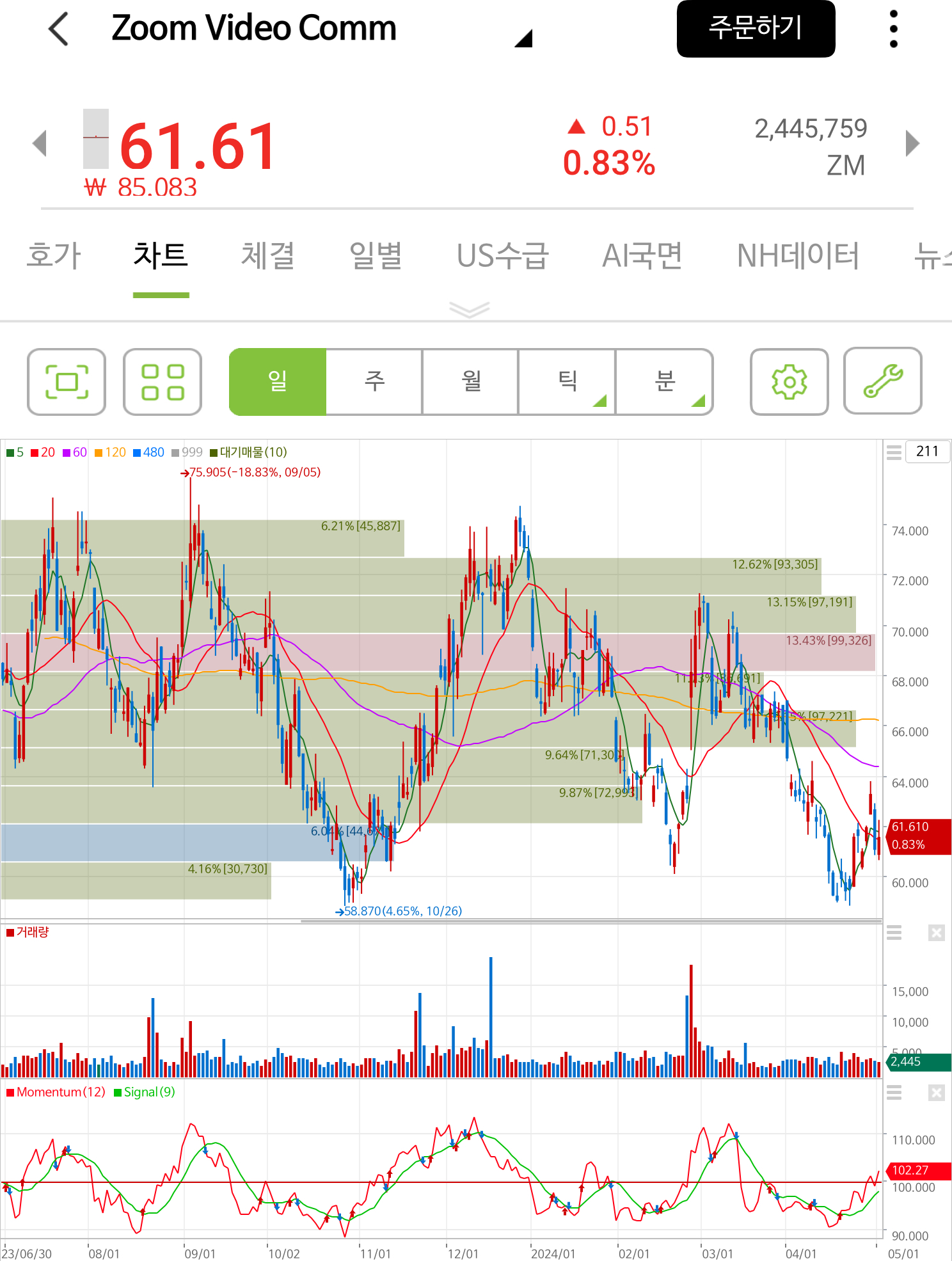Go back with the left arrow icon

point(58,29)
